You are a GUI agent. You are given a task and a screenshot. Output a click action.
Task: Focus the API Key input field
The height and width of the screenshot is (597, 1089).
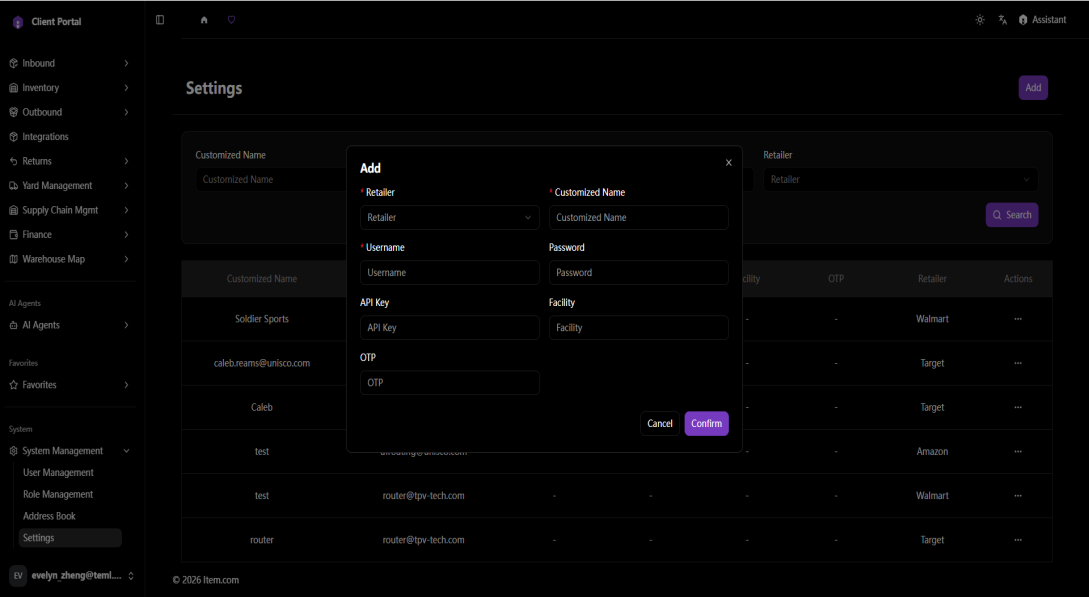(449, 328)
